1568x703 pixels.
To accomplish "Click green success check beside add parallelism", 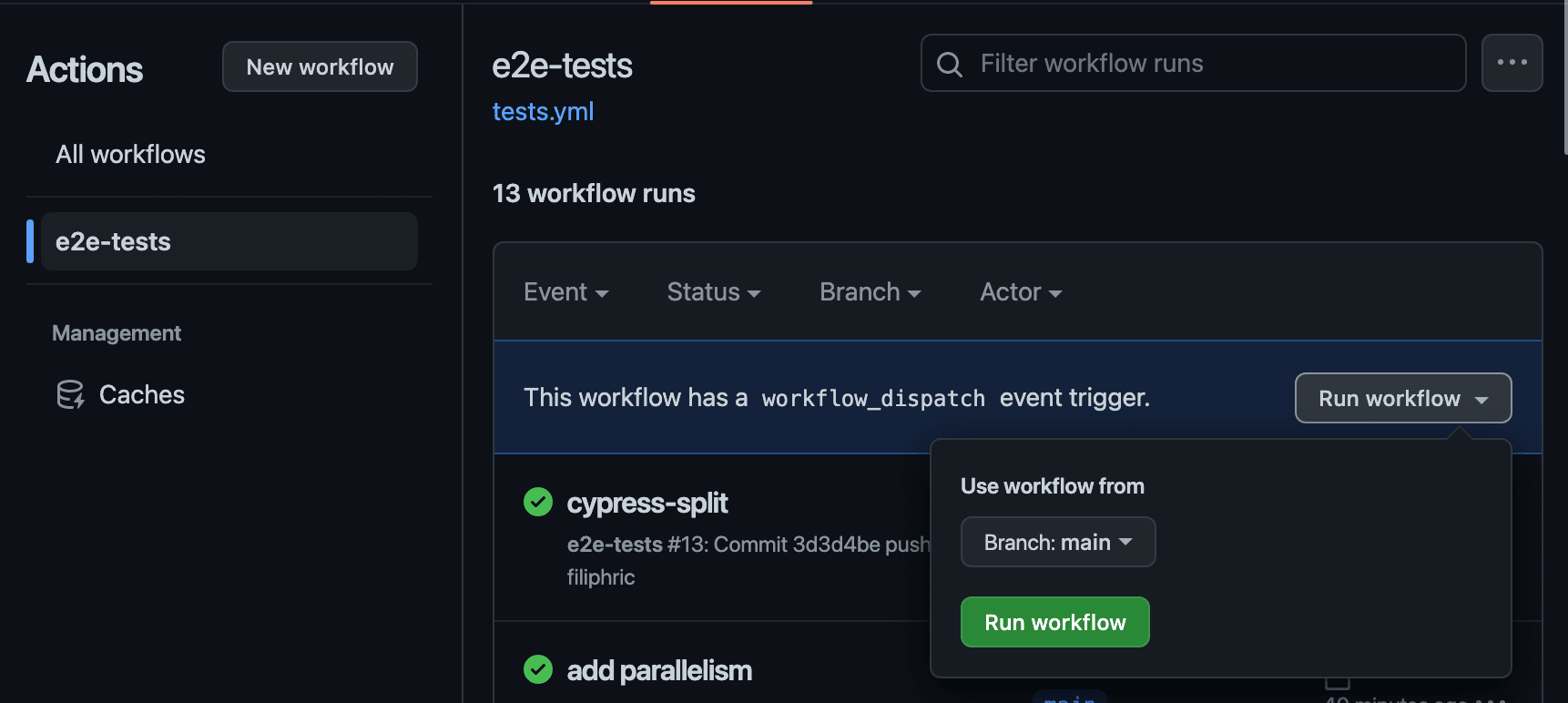I will tap(538, 669).
